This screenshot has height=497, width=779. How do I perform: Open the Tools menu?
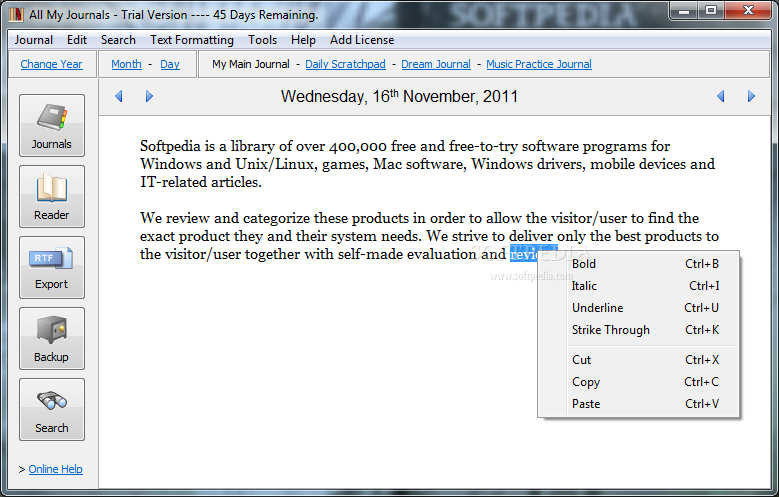[262, 40]
